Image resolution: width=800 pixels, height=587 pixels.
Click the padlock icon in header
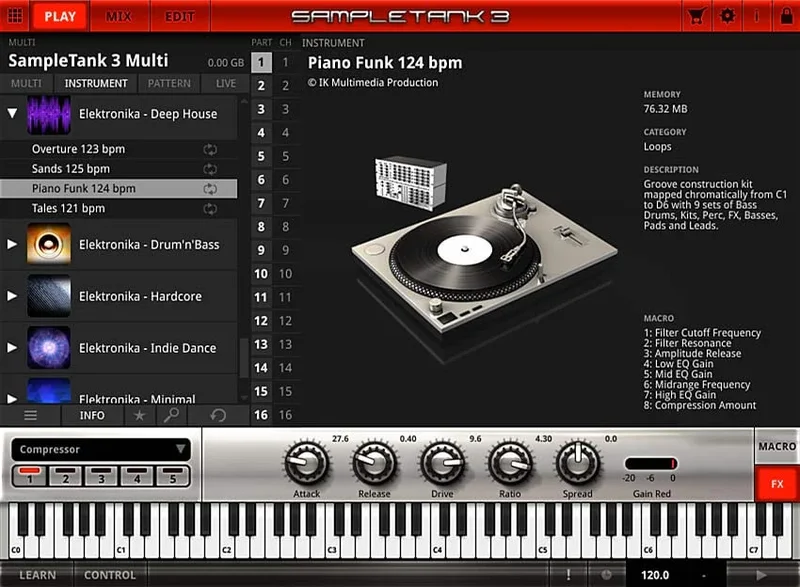point(786,16)
